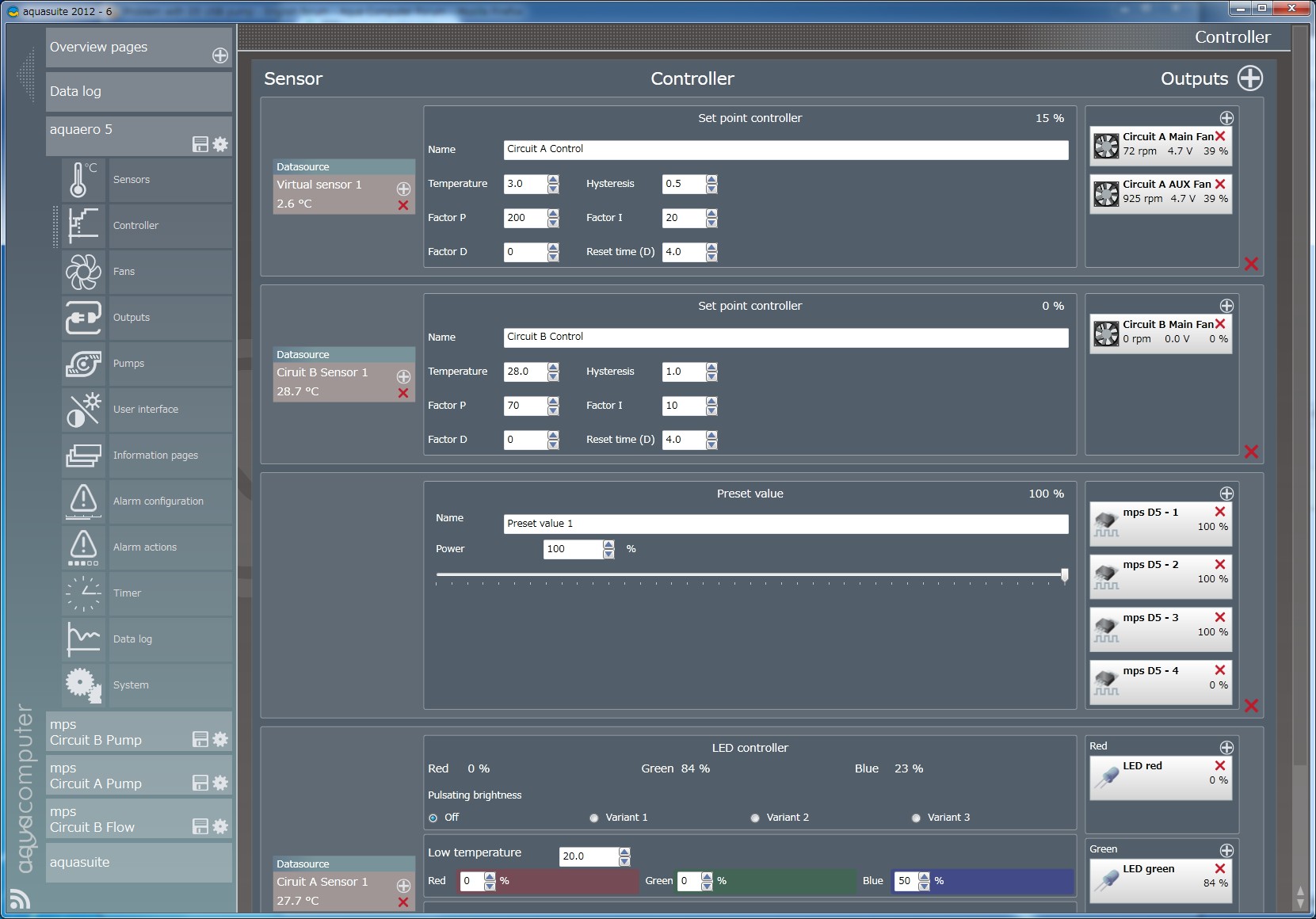The width and height of the screenshot is (1316, 919).
Task: Select Variant 1 pulsating brightness
Action: pos(594,818)
